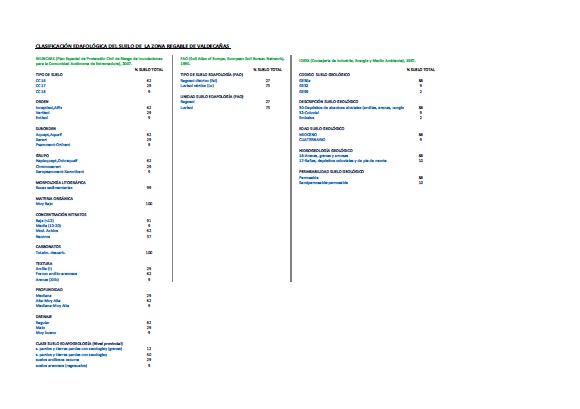Select the CONCENTRACIÓN NITRATOS heading

point(61,214)
